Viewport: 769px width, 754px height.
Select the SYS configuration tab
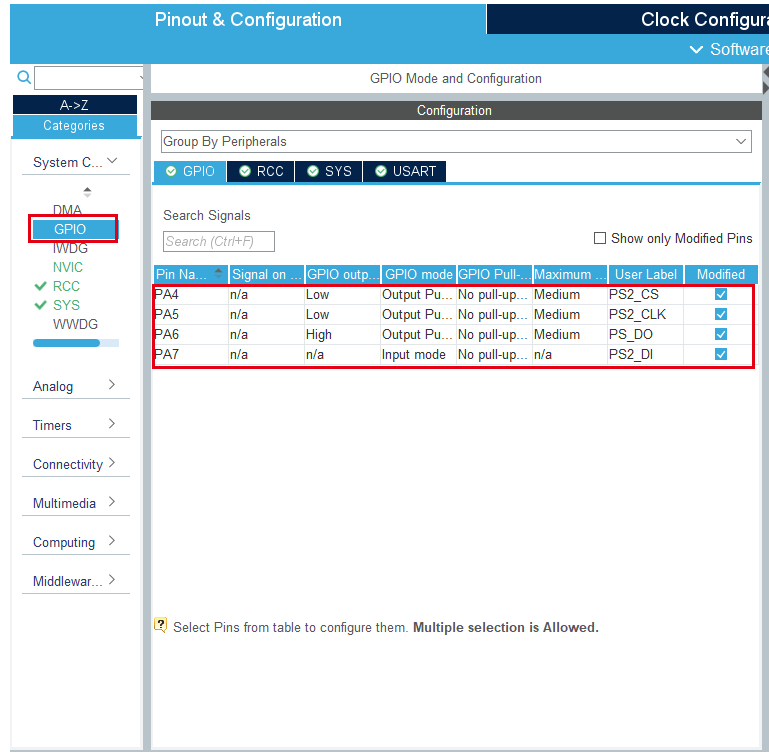pos(329,171)
